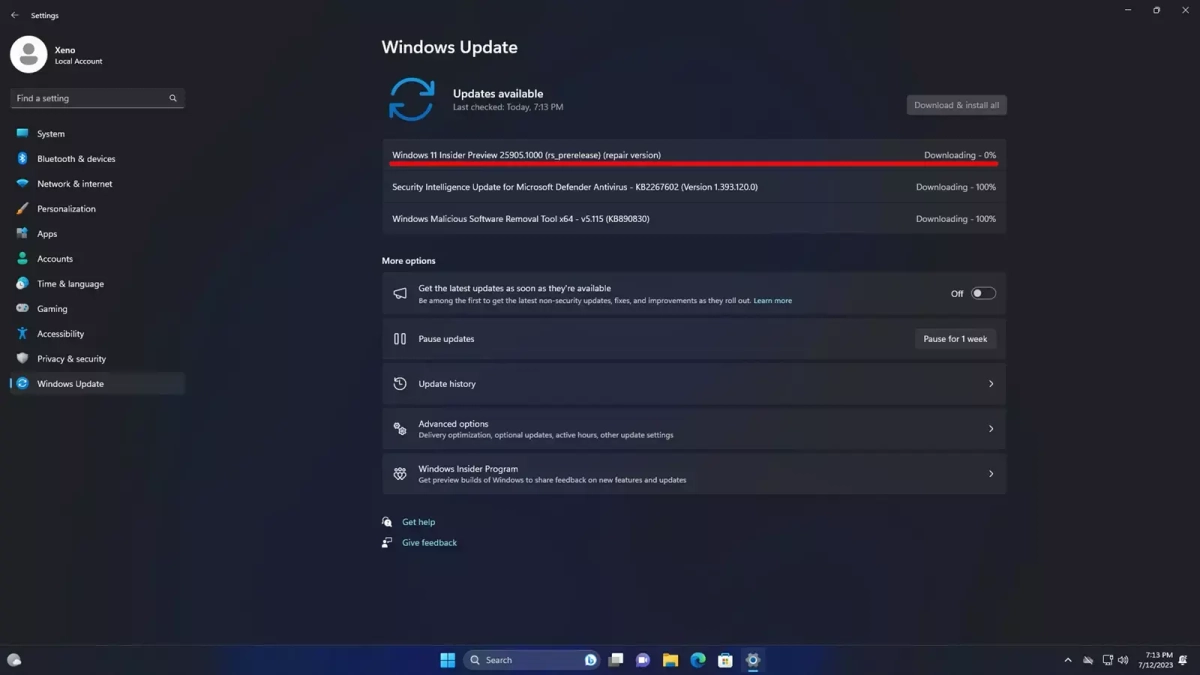Open the taskbar volume speaker icon
Image resolution: width=1200 pixels, height=675 pixels.
pyautogui.click(x=1123, y=660)
